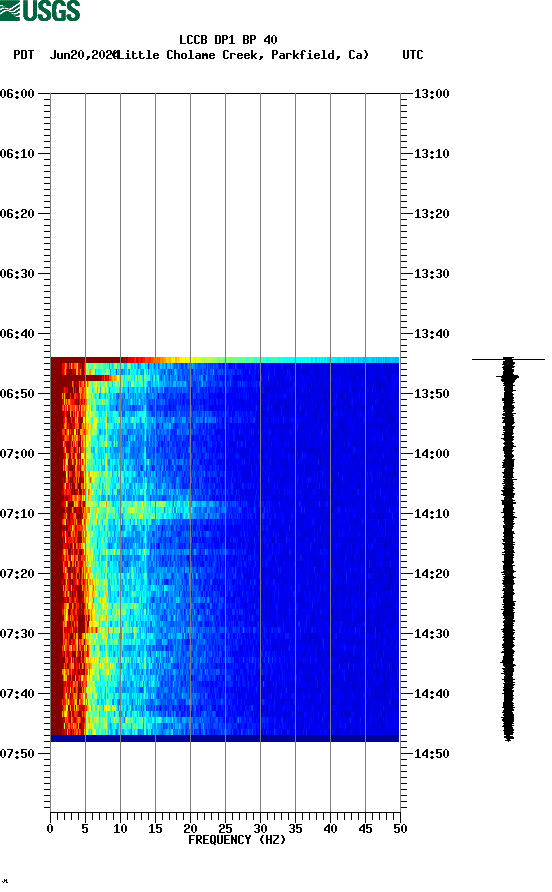Click the '07:50' PDT time label
Screen dimensions: 552x892
pos(17,754)
